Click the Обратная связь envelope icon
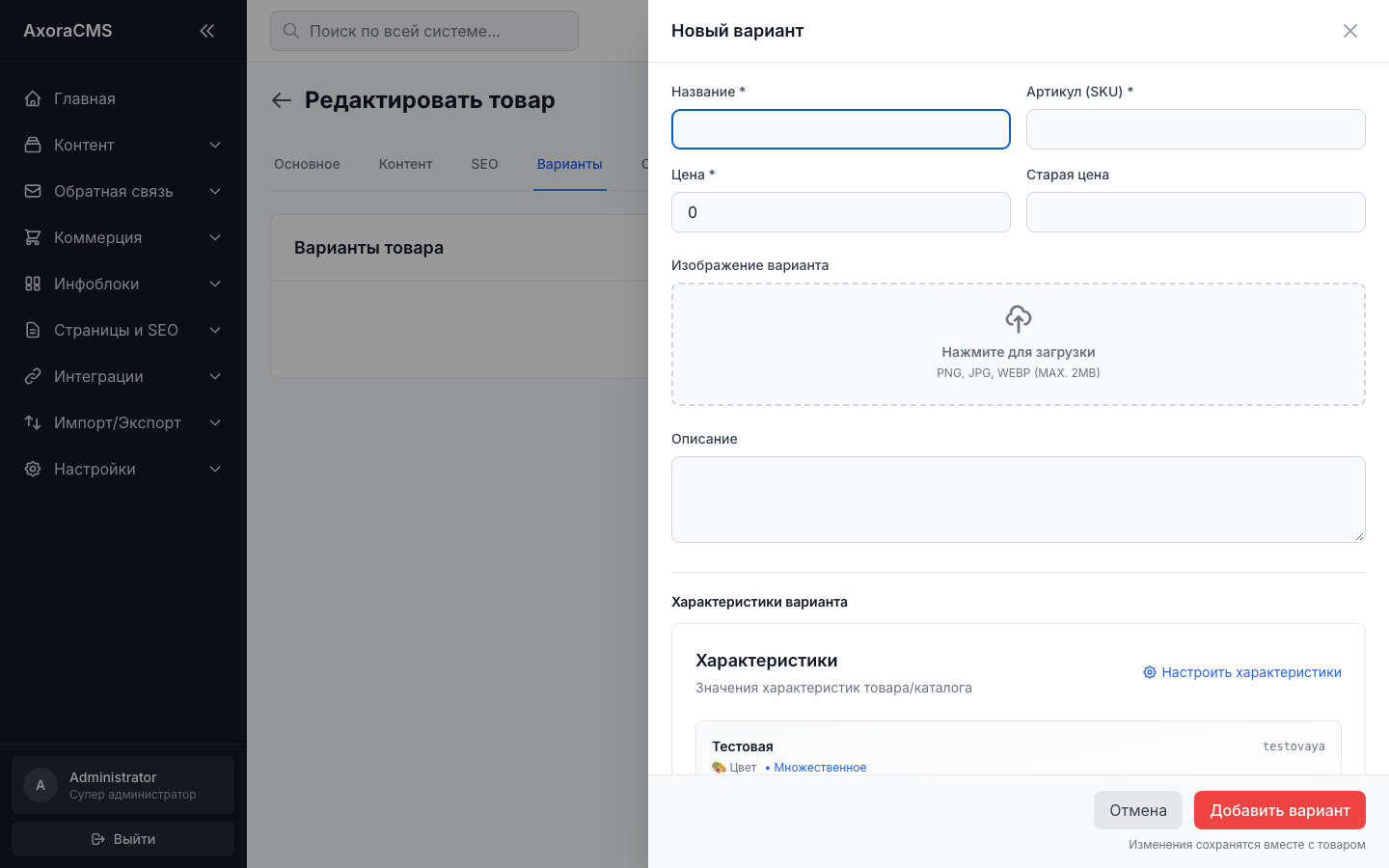The width and height of the screenshot is (1389, 868). (33, 191)
